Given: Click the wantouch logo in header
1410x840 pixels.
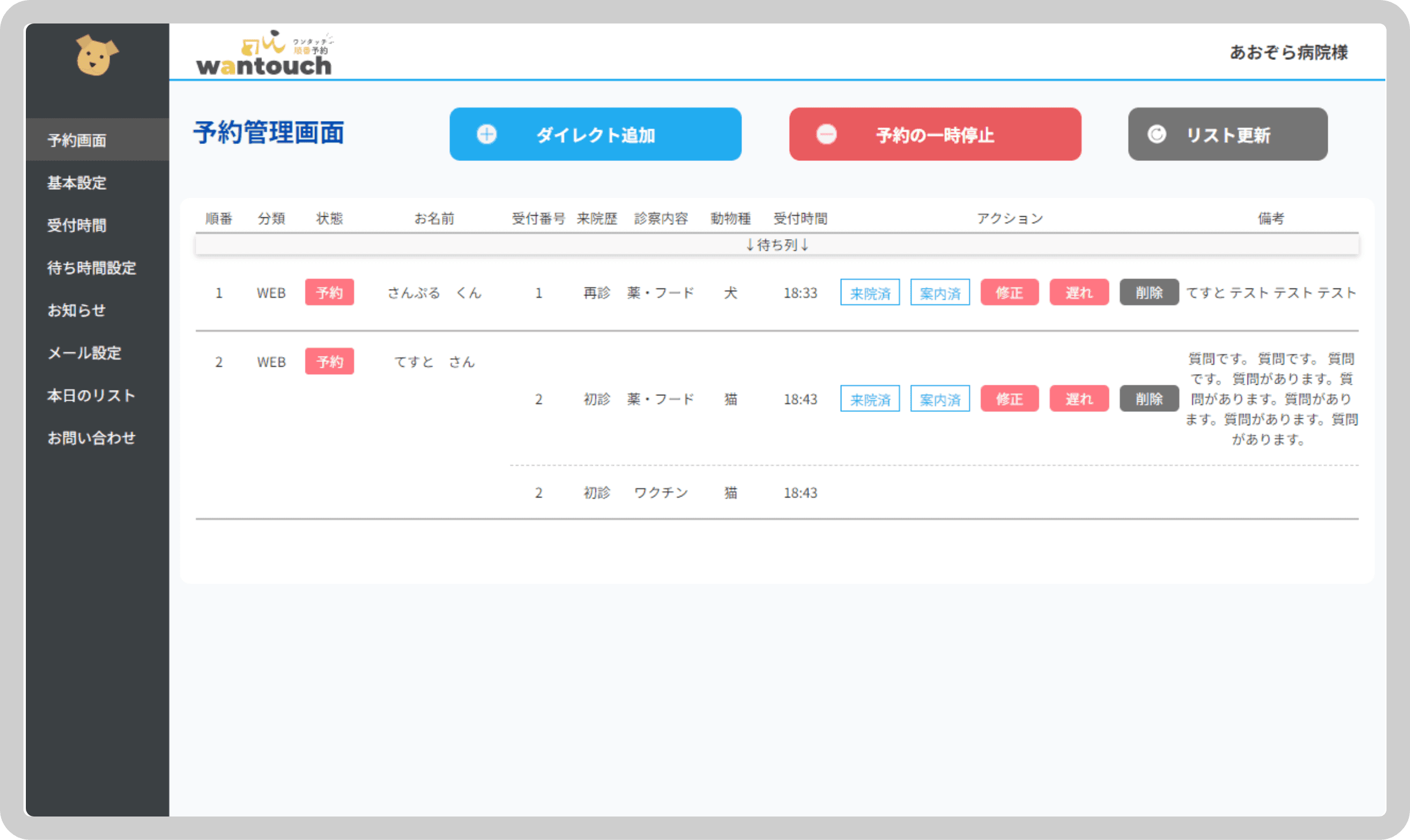Looking at the screenshot, I should coord(264,54).
